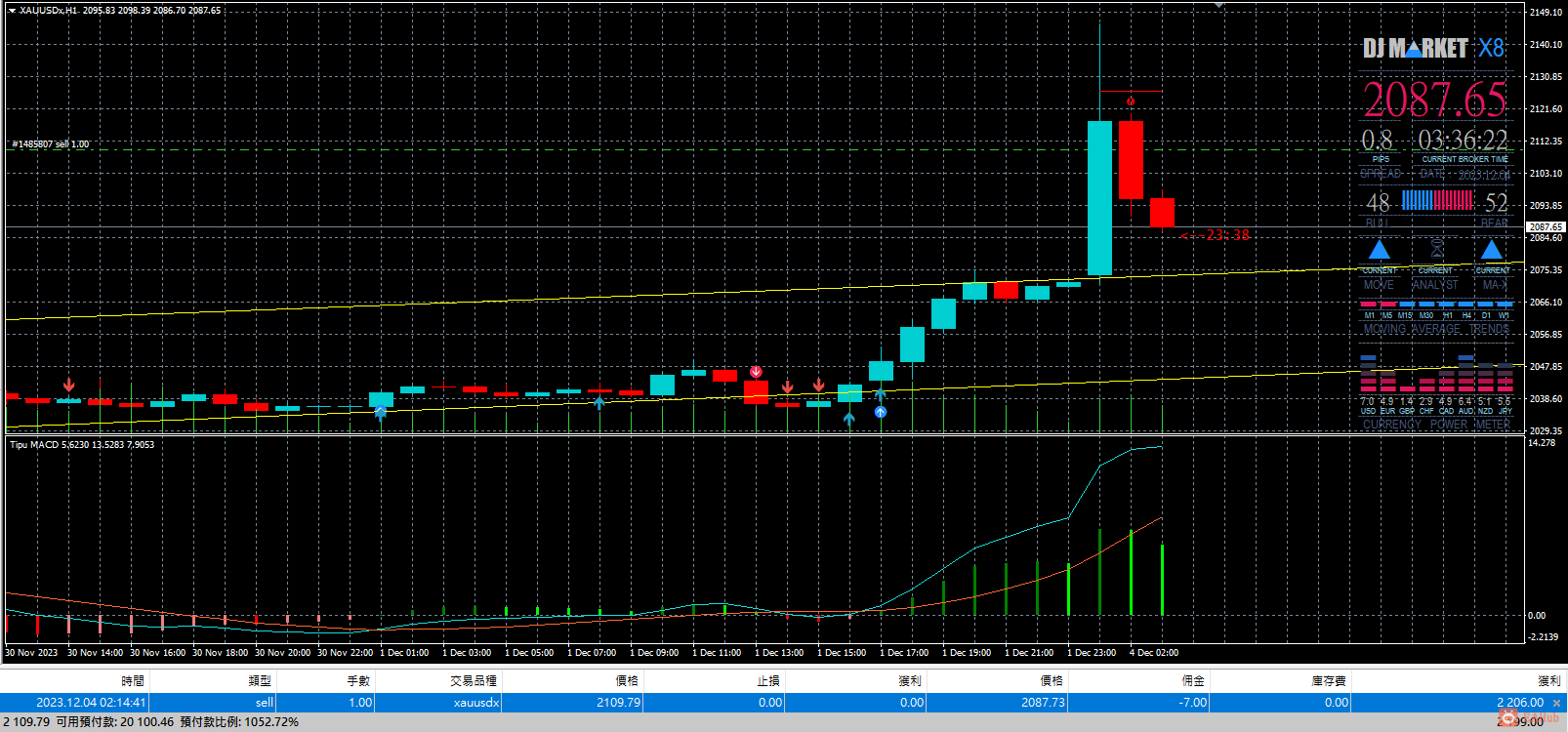Click the large red 2087.65 price in the panel
The image size is (1568, 732).
click(1435, 101)
